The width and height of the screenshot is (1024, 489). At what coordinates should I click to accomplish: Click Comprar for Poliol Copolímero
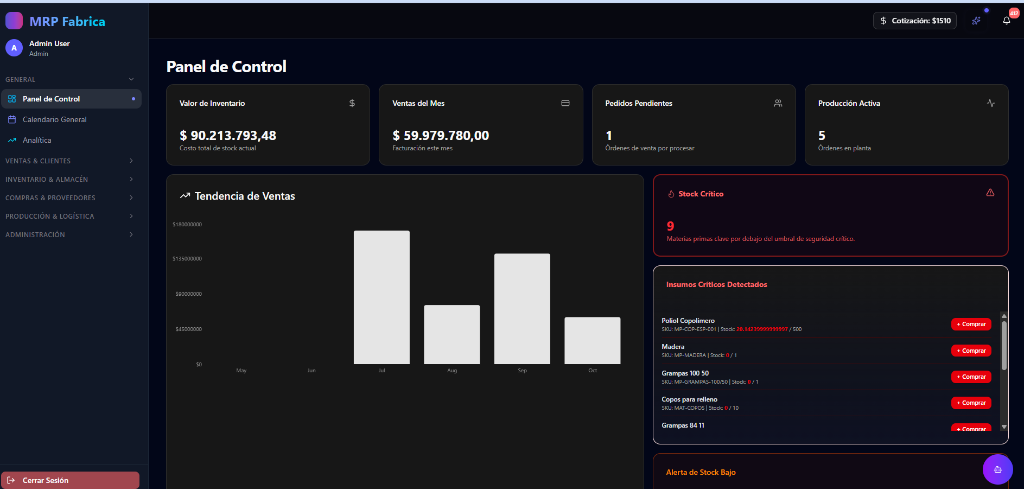click(x=971, y=324)
